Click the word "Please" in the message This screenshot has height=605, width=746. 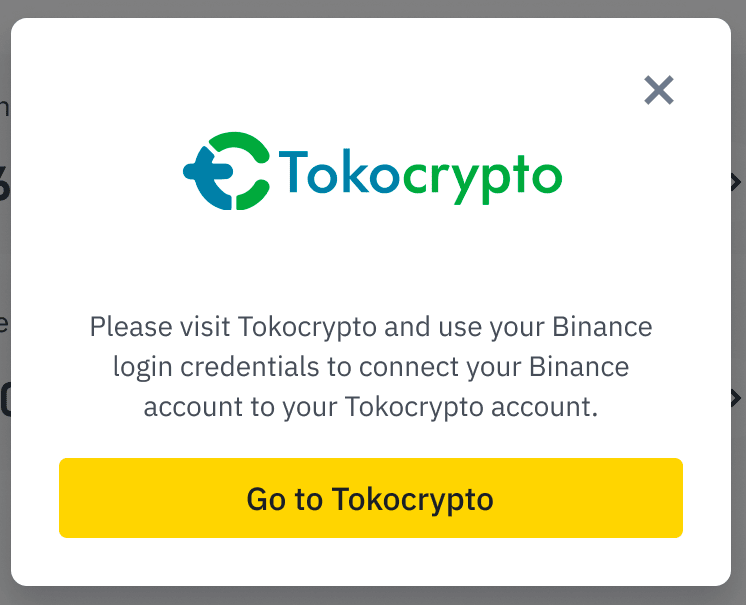(123, 327)
